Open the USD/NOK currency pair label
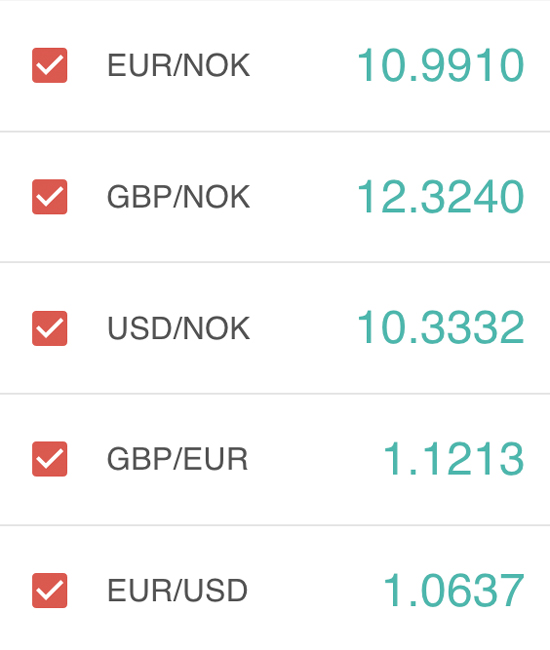This screenshot has height=650, width=550. click(179, 328)
